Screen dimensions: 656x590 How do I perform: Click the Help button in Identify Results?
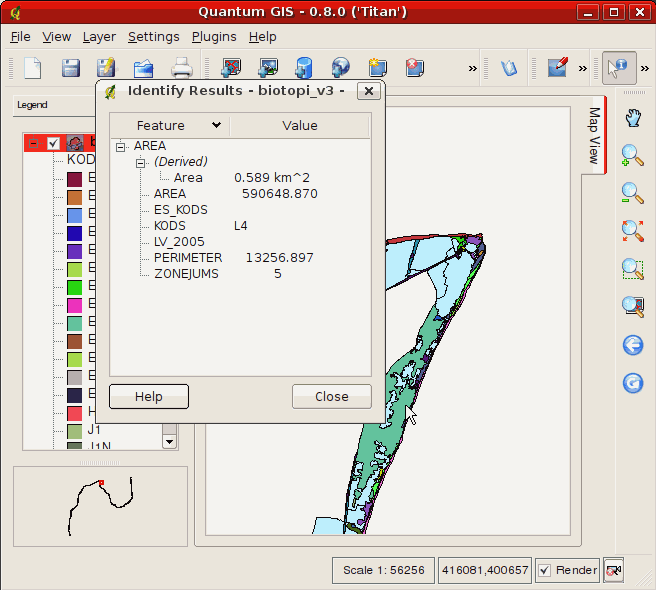coord(149,396)
